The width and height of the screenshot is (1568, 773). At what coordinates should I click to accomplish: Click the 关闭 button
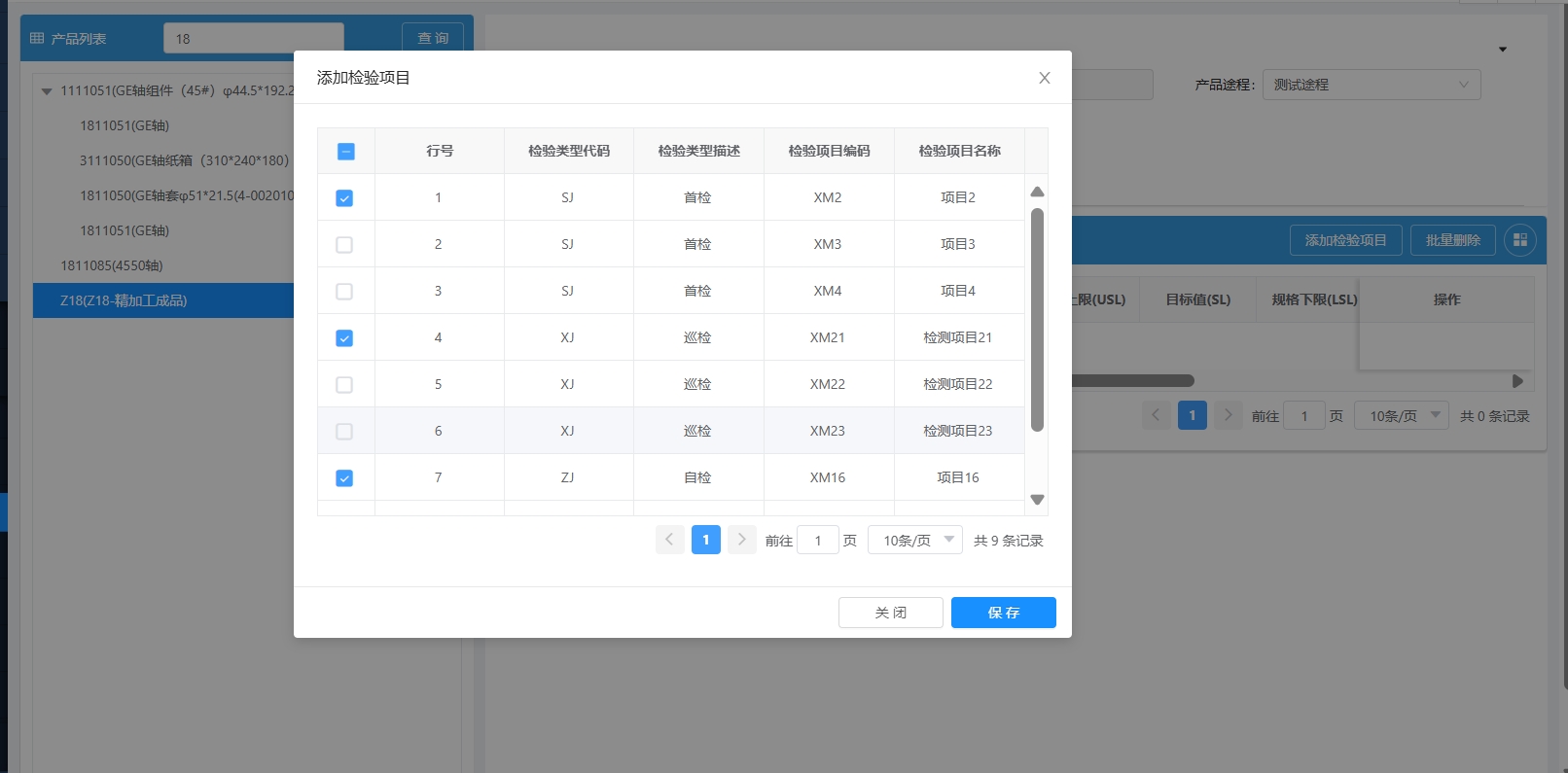(891, 613)
